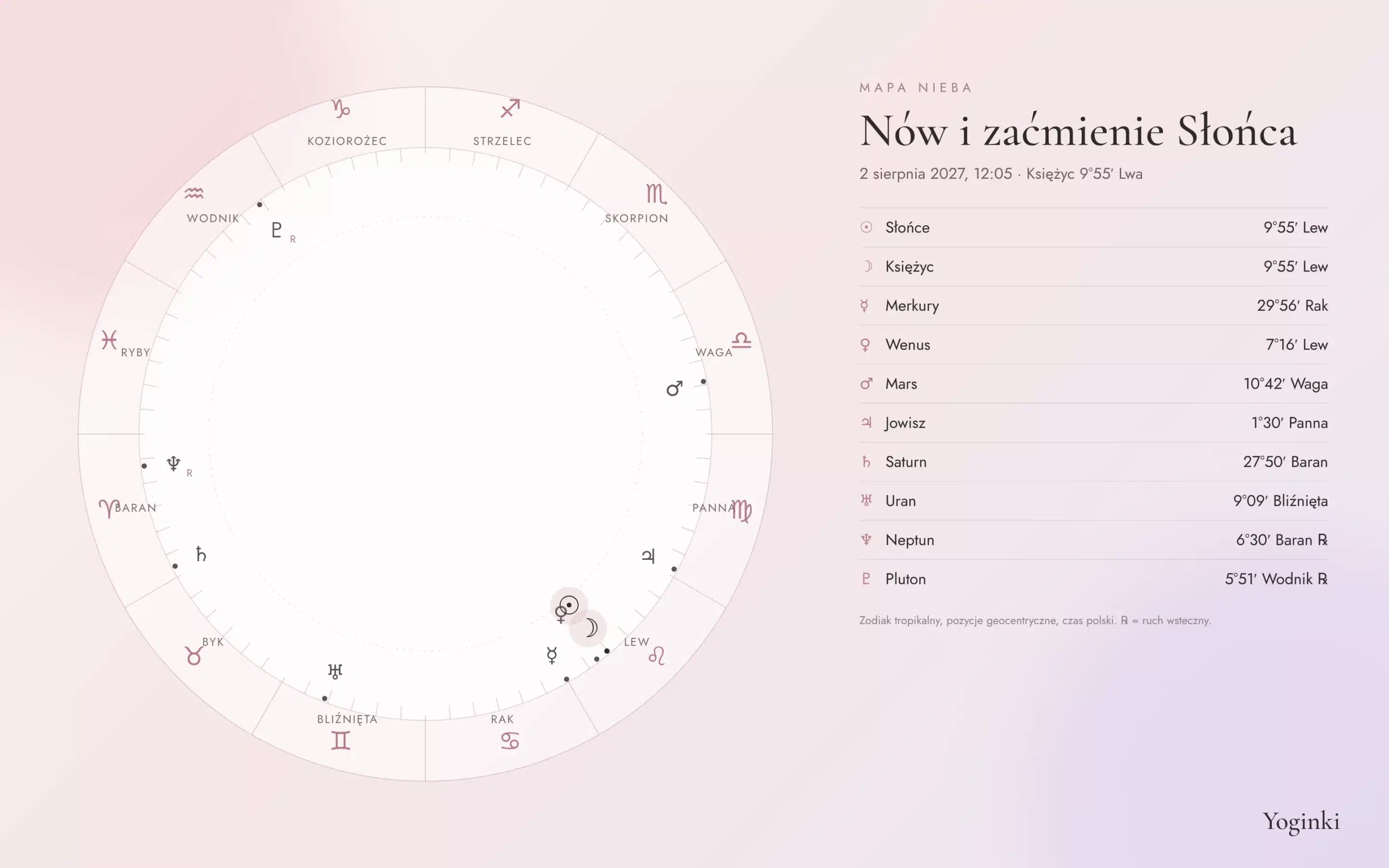
Task: Click the Sagittarius arrow glyph above STRZELEC
Action: 510,108
